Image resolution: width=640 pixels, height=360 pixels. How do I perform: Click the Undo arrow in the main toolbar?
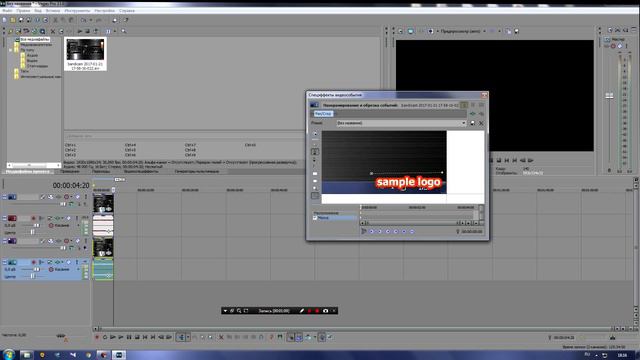click(x=84, y=20)
